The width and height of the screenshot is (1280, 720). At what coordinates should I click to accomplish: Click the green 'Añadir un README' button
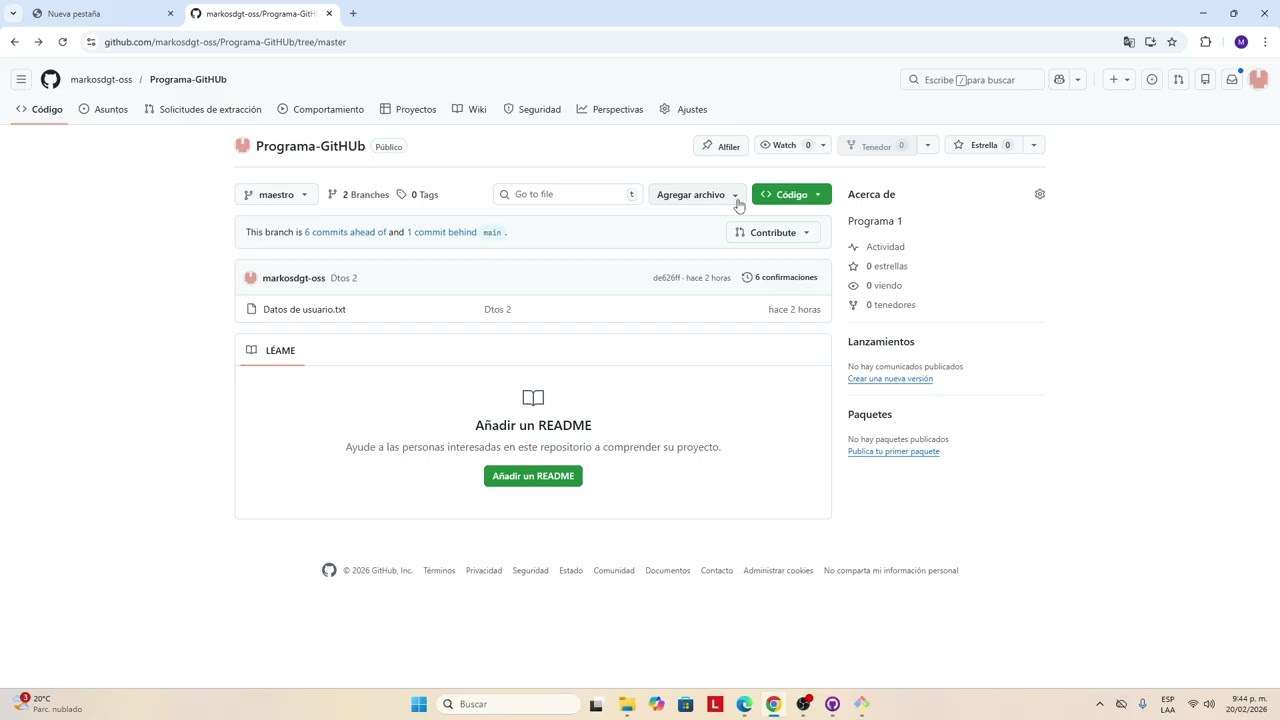click(533, 476)
